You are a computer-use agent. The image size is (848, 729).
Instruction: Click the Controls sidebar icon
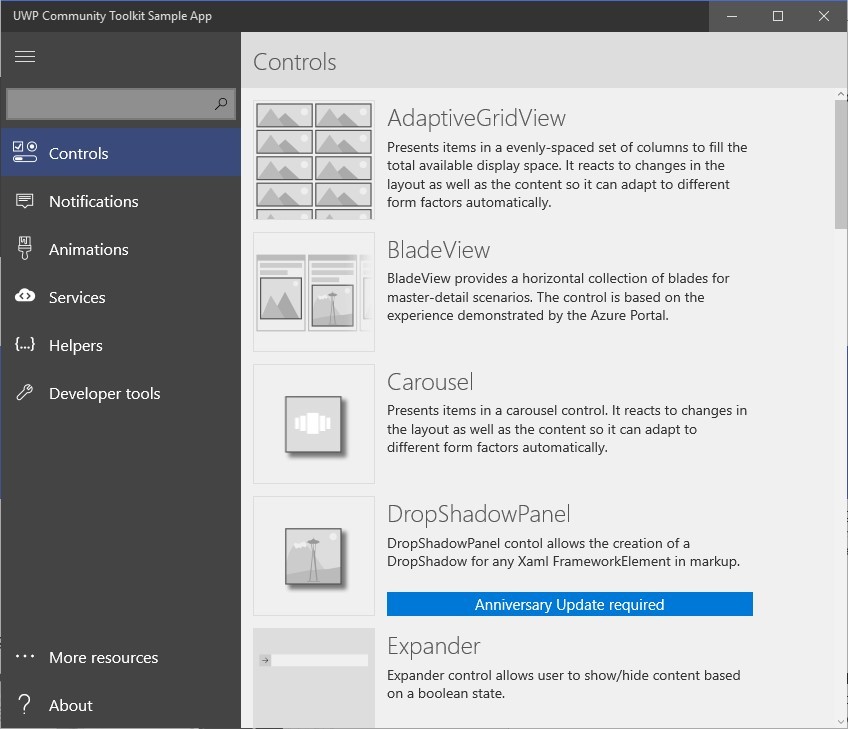(x=25, y=152)
